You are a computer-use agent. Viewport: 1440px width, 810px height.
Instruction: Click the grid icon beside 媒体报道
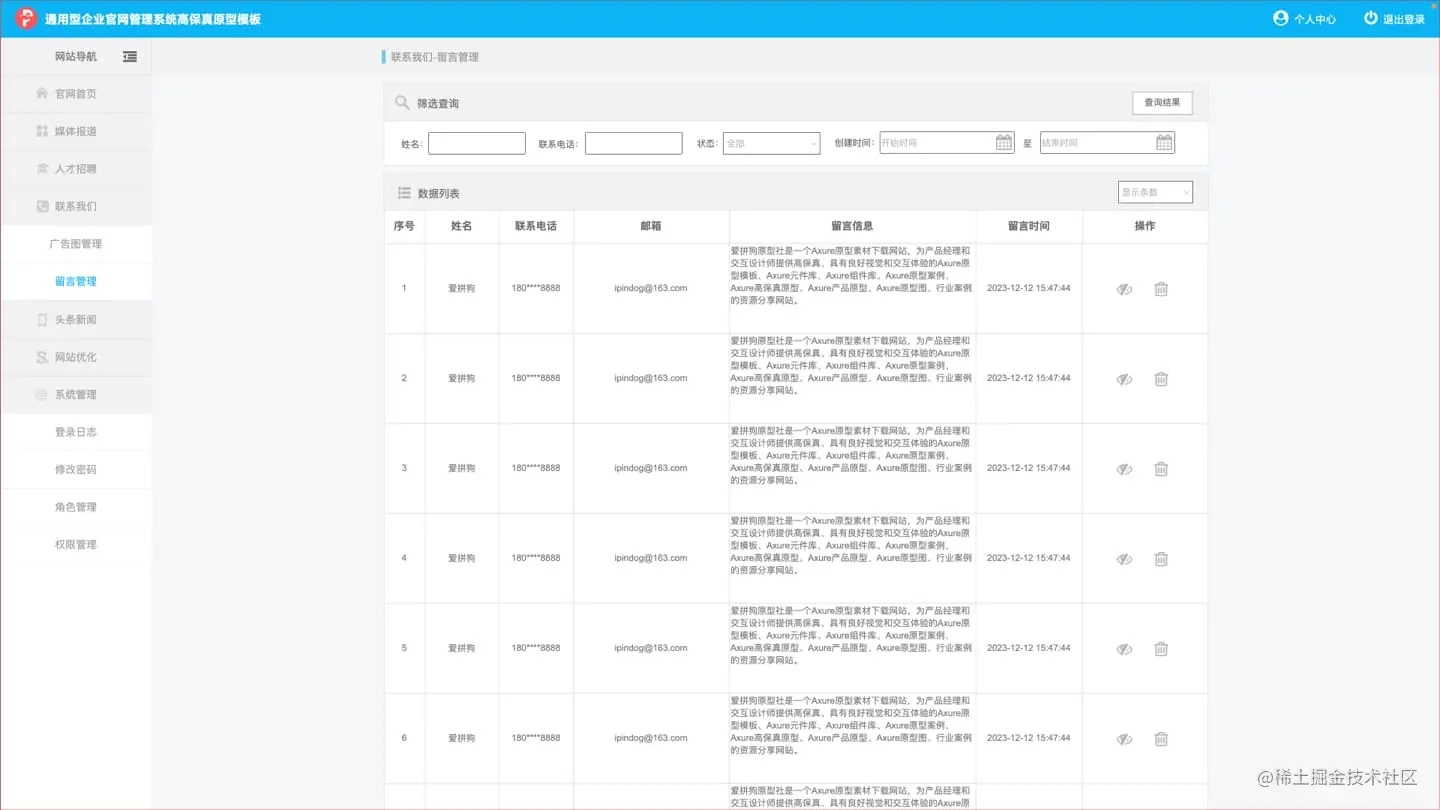coord(42,131)
